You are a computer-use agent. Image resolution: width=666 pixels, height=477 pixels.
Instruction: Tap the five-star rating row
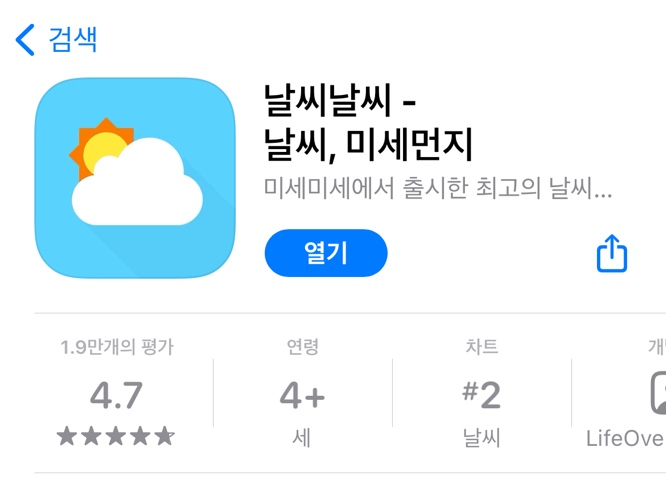coord(116,436)
